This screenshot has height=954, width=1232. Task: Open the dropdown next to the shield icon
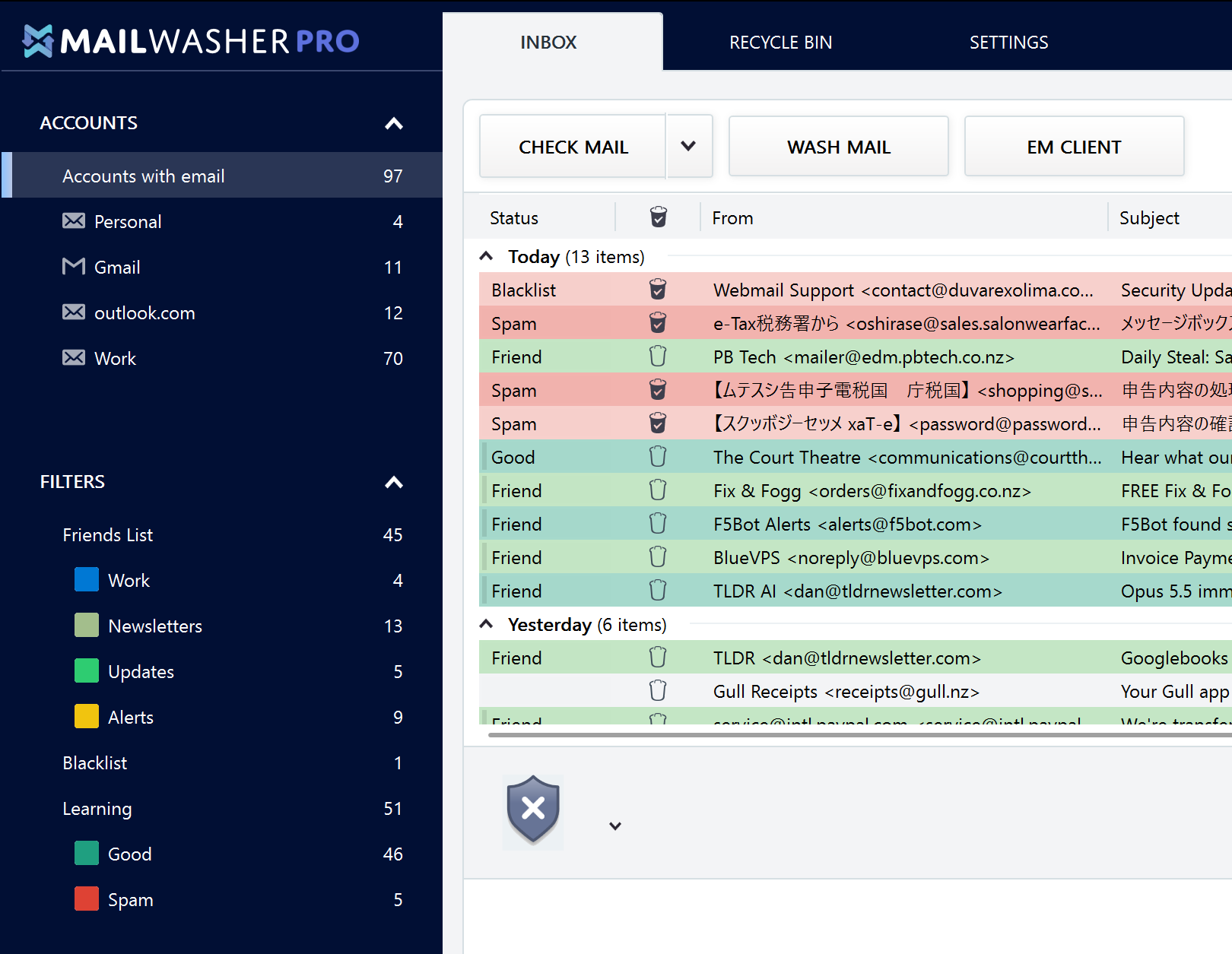[x=615, y=826]
